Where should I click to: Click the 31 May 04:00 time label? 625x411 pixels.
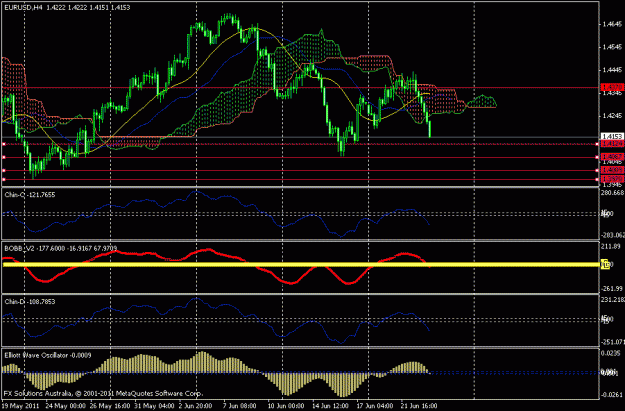[x=154, y=406]
